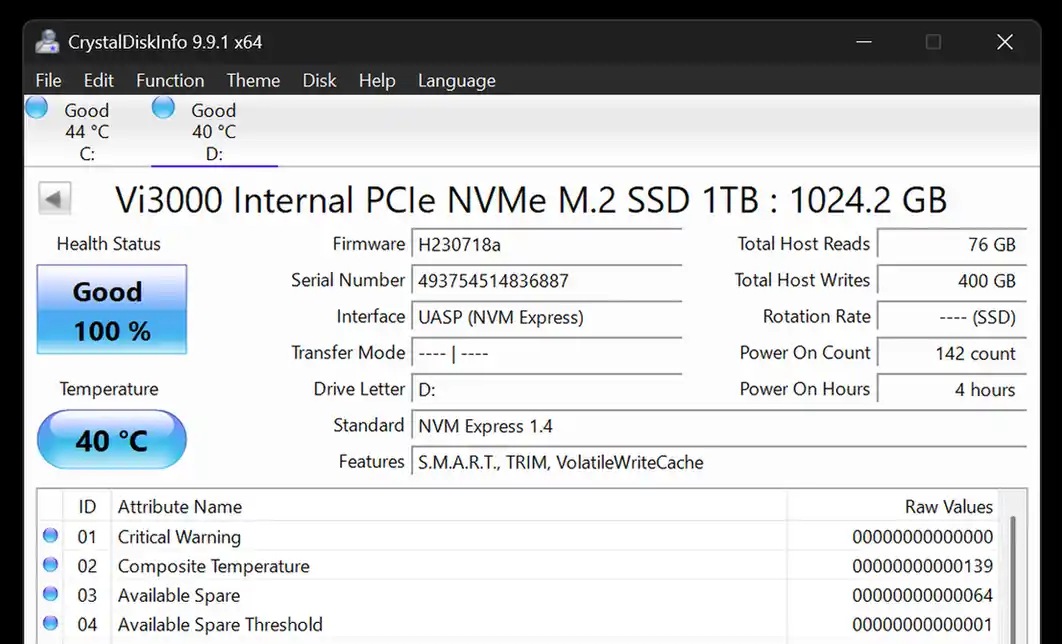
Task: Open the File menu
Action: point(49,81)
